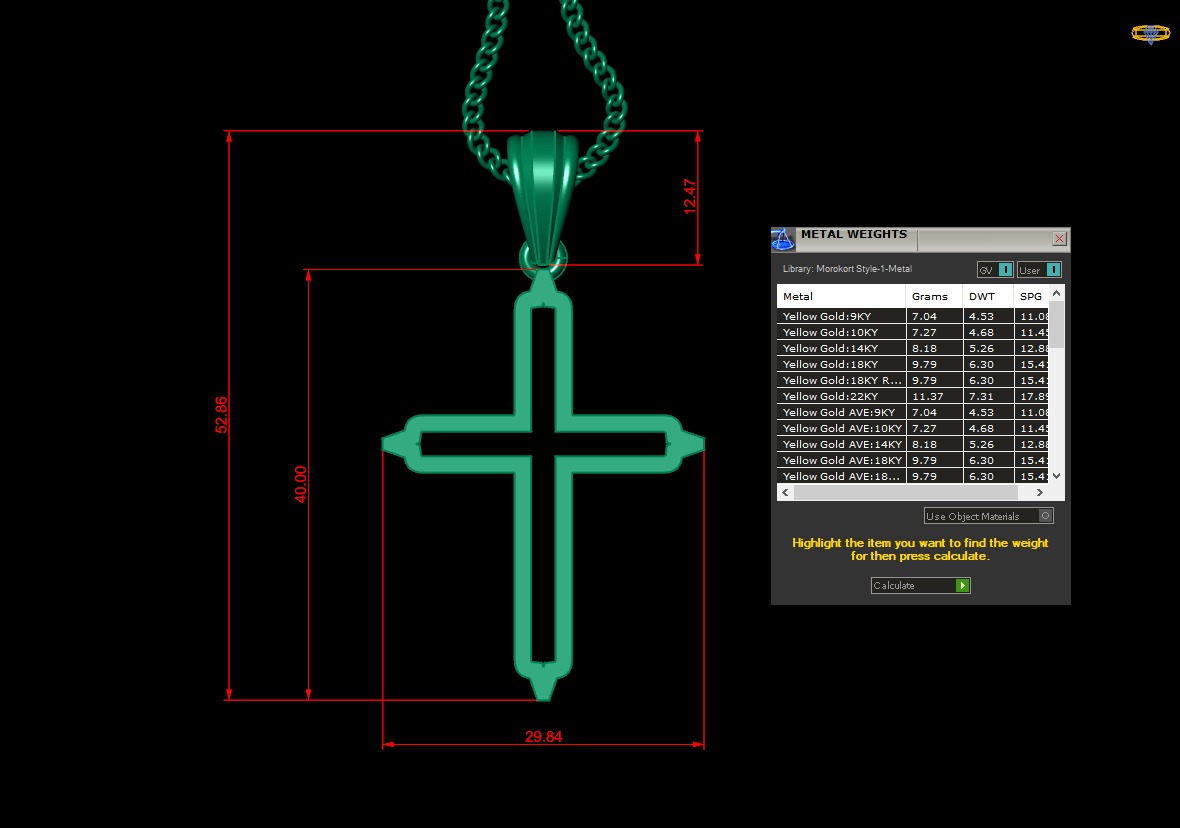Viewport: 1180px width, 828px height.
Task: Click the vertical scrollbar thumb in metal list
Action: coord(1057,324)
